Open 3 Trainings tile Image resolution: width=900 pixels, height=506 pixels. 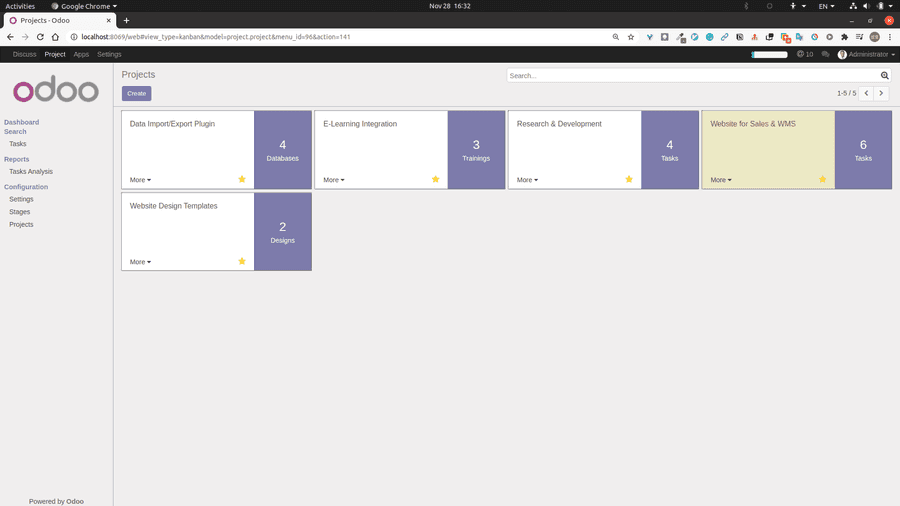(x=476, y=150)
